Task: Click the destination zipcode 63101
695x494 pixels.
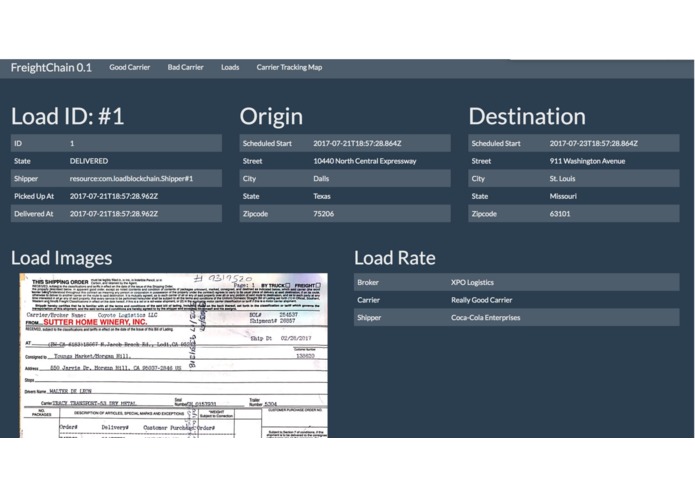Action: point(560,214)
